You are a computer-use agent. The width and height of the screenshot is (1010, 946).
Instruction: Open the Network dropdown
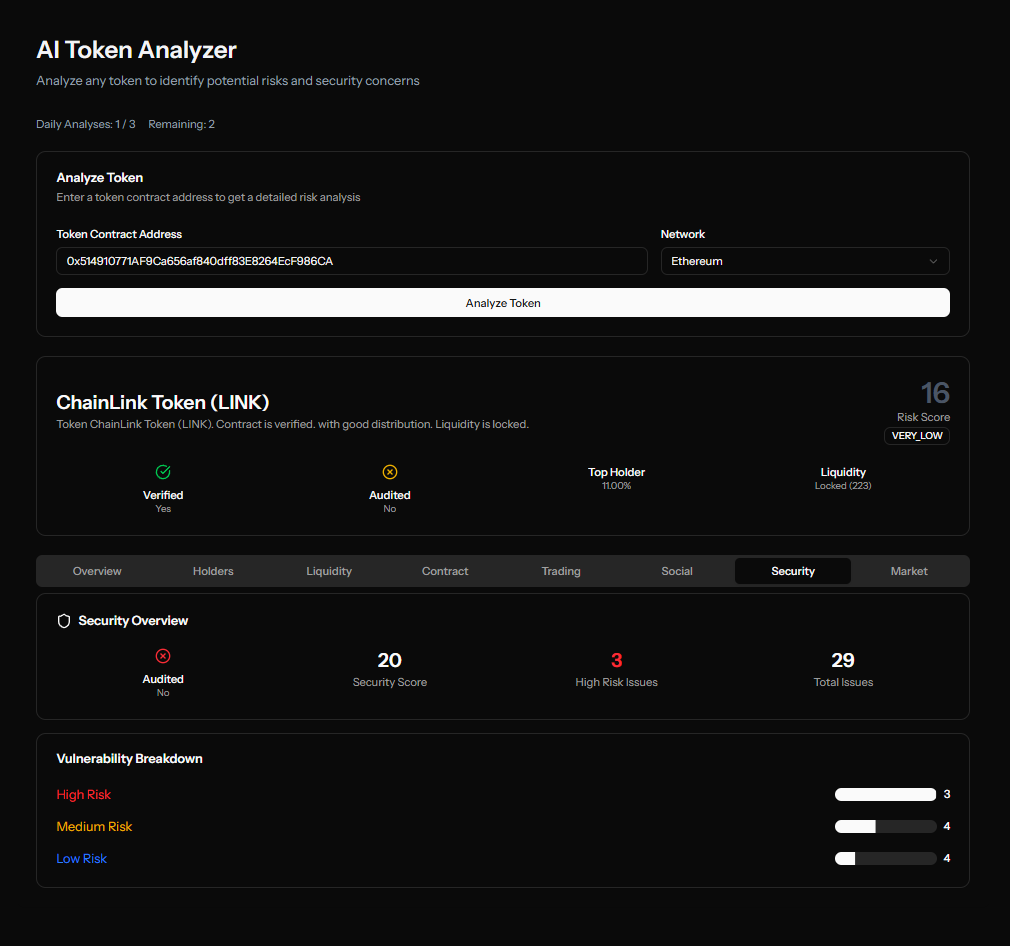pos(804,261)
